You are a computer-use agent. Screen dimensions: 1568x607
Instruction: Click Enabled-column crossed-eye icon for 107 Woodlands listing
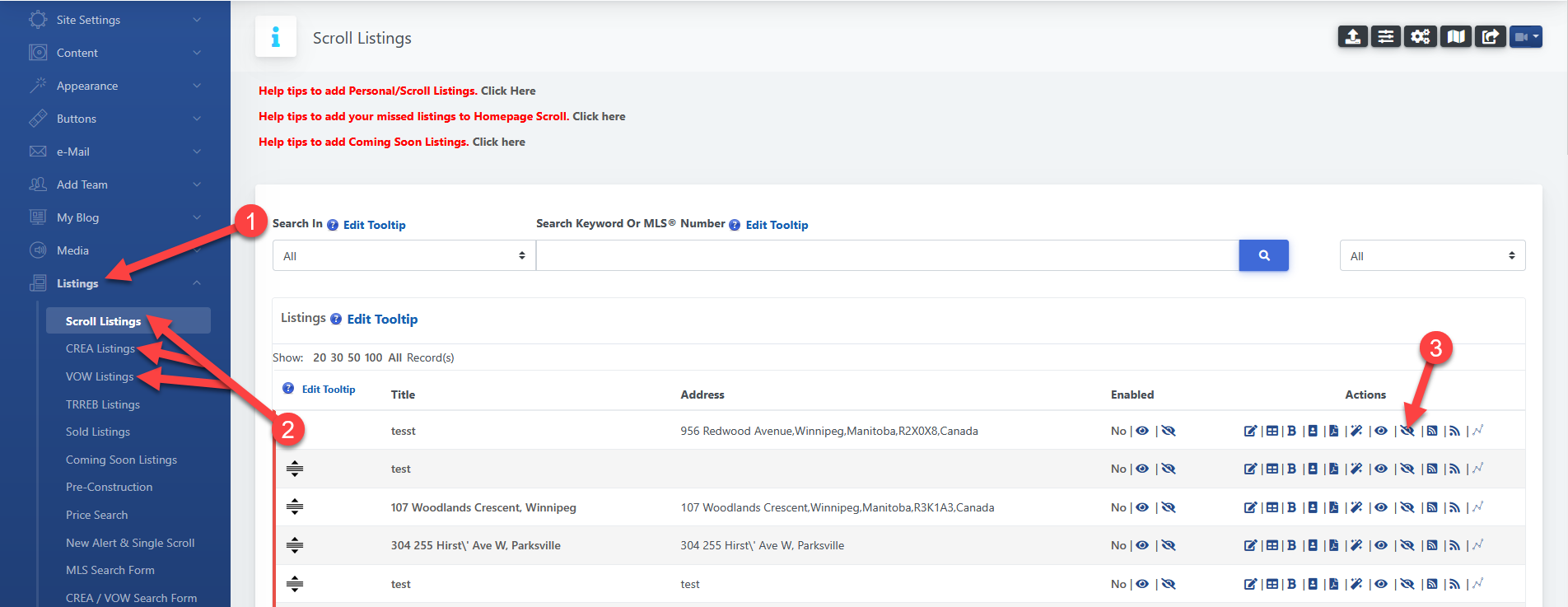[1169, 507]
